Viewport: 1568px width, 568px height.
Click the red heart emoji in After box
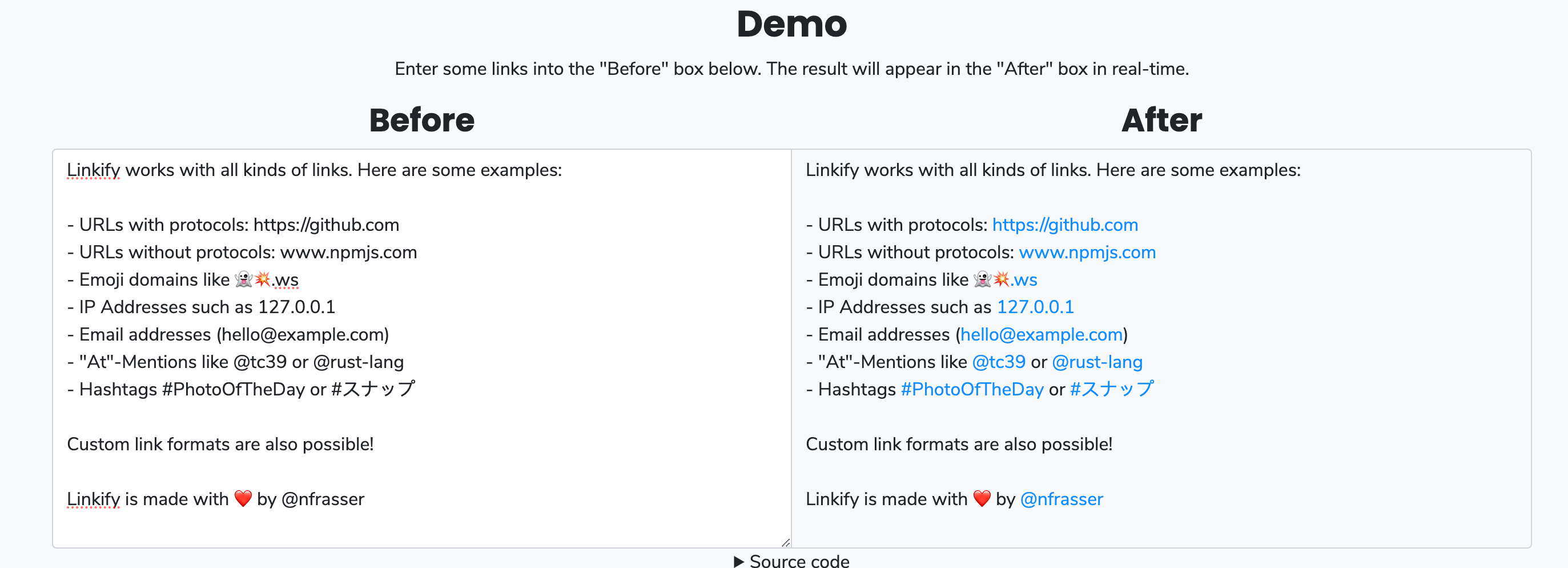[981, 498]
